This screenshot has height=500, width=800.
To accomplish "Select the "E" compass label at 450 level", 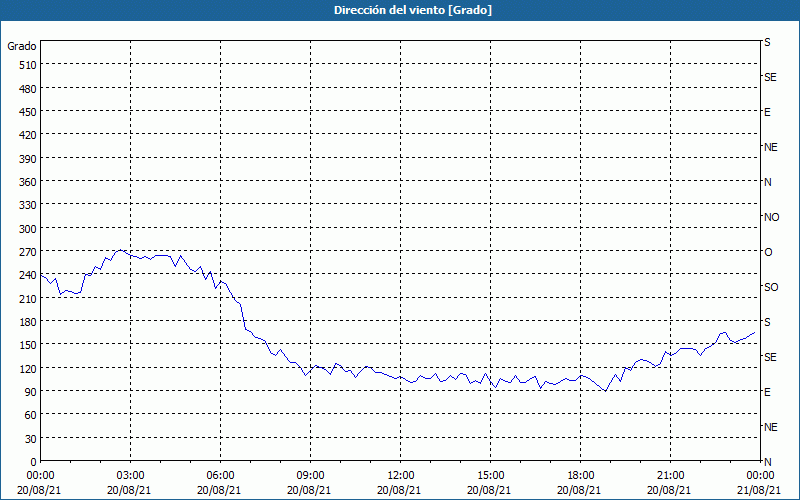I will click(x=767, y=112).
